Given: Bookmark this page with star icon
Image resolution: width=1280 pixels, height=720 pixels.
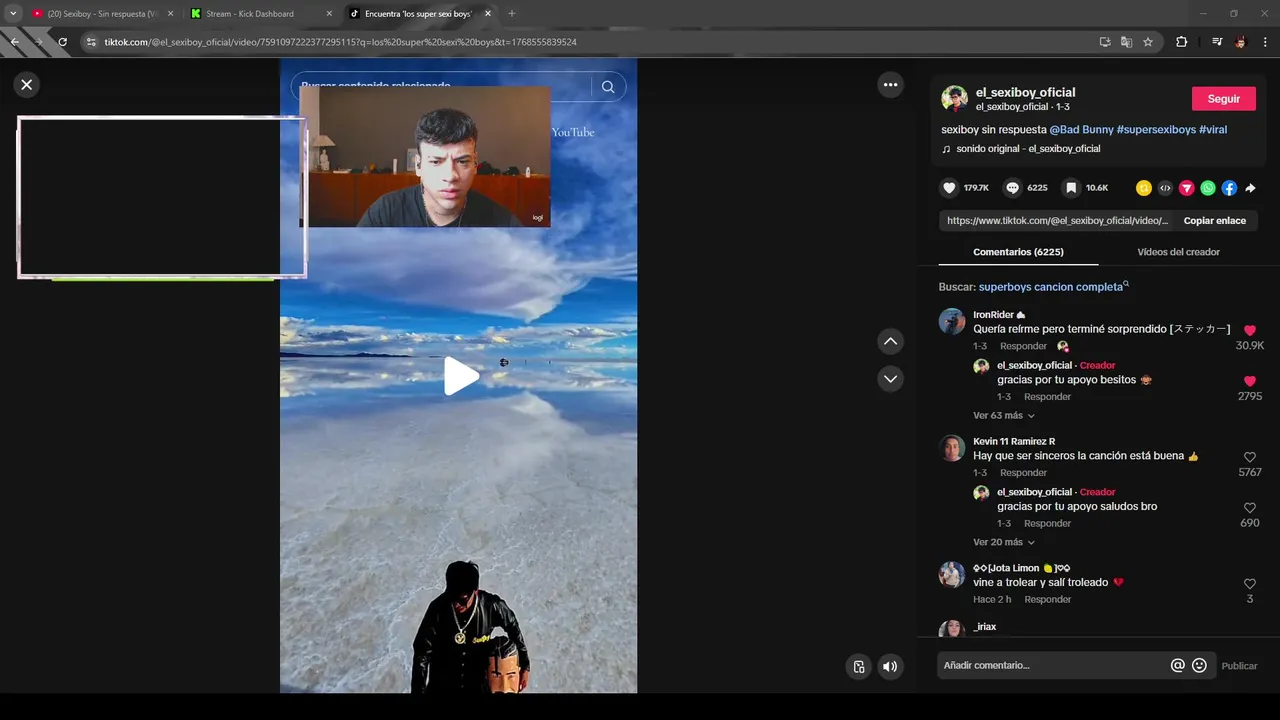Looking at the screenshot, I should coord(1148,42).
